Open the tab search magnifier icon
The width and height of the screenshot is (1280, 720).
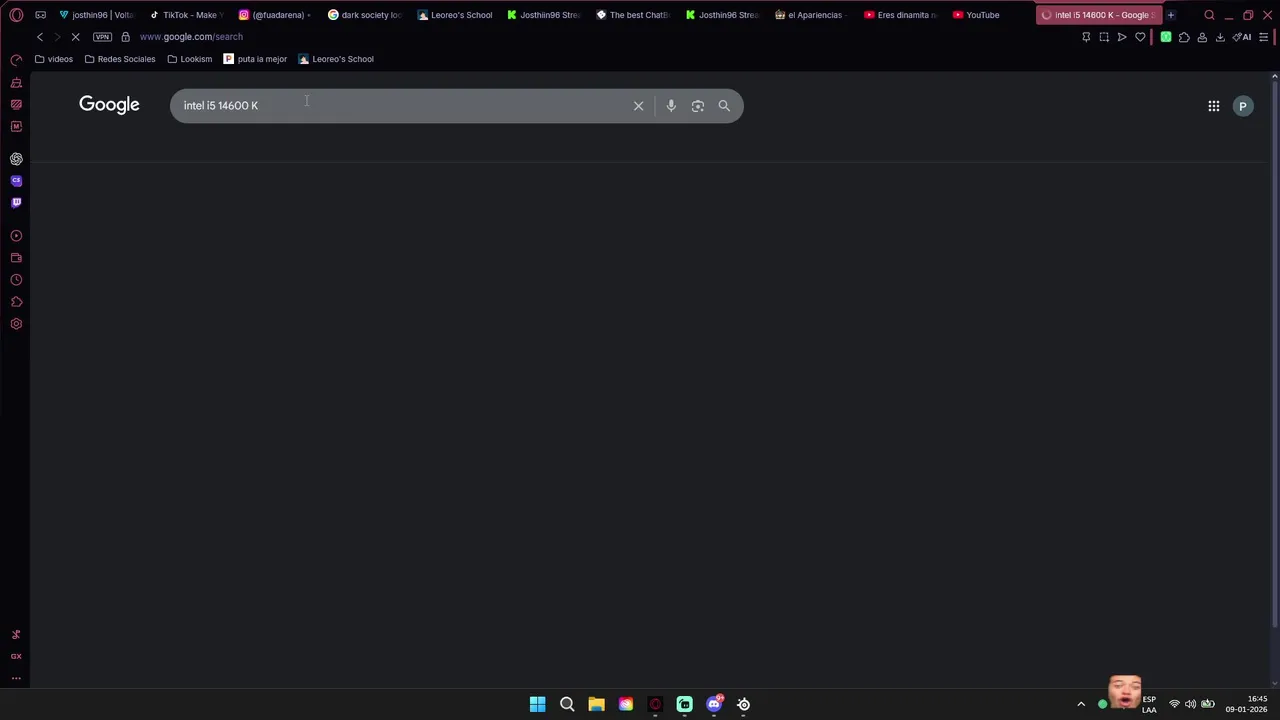[1209, 15]
